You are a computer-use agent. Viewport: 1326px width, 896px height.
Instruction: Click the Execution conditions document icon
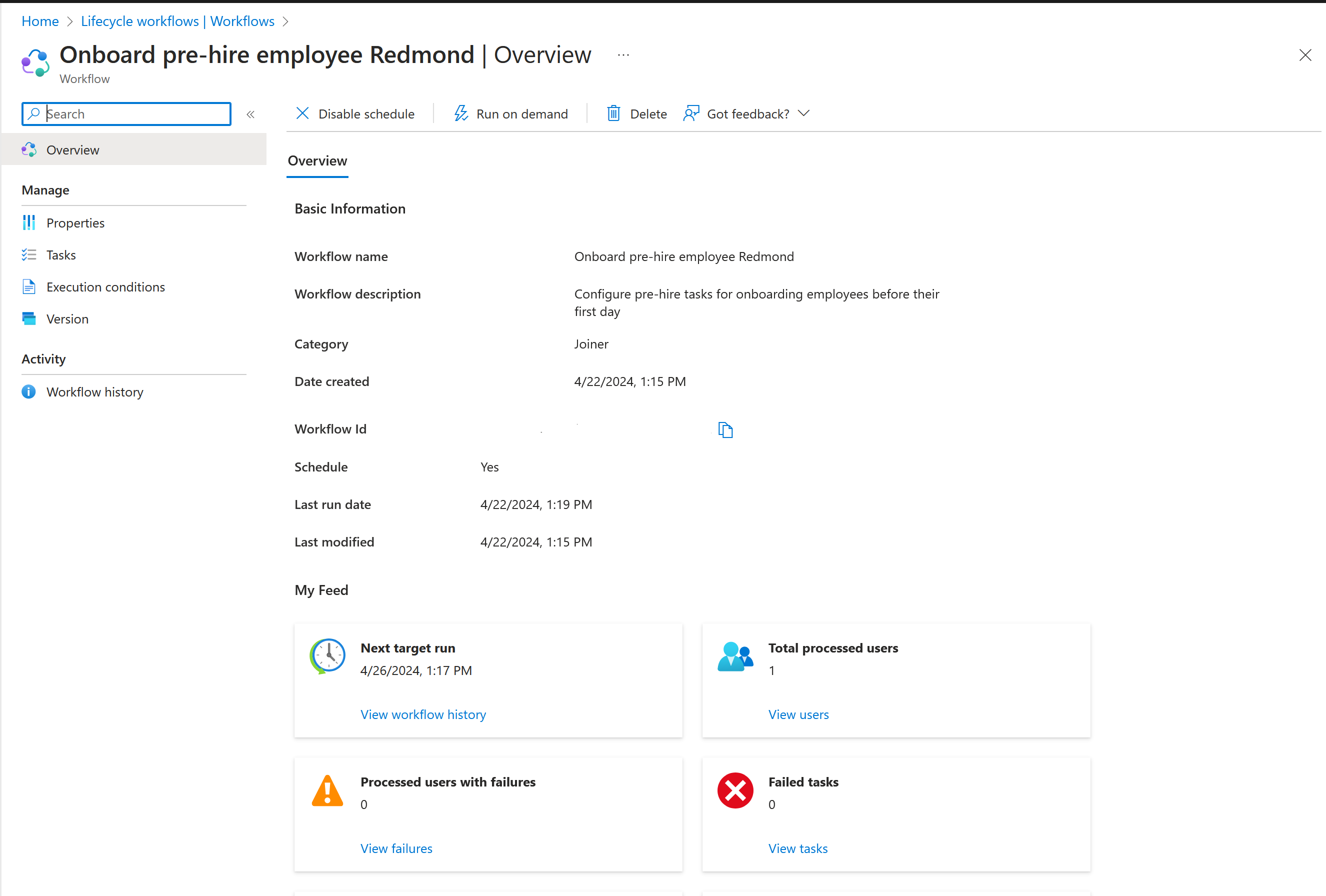[29, 286]
